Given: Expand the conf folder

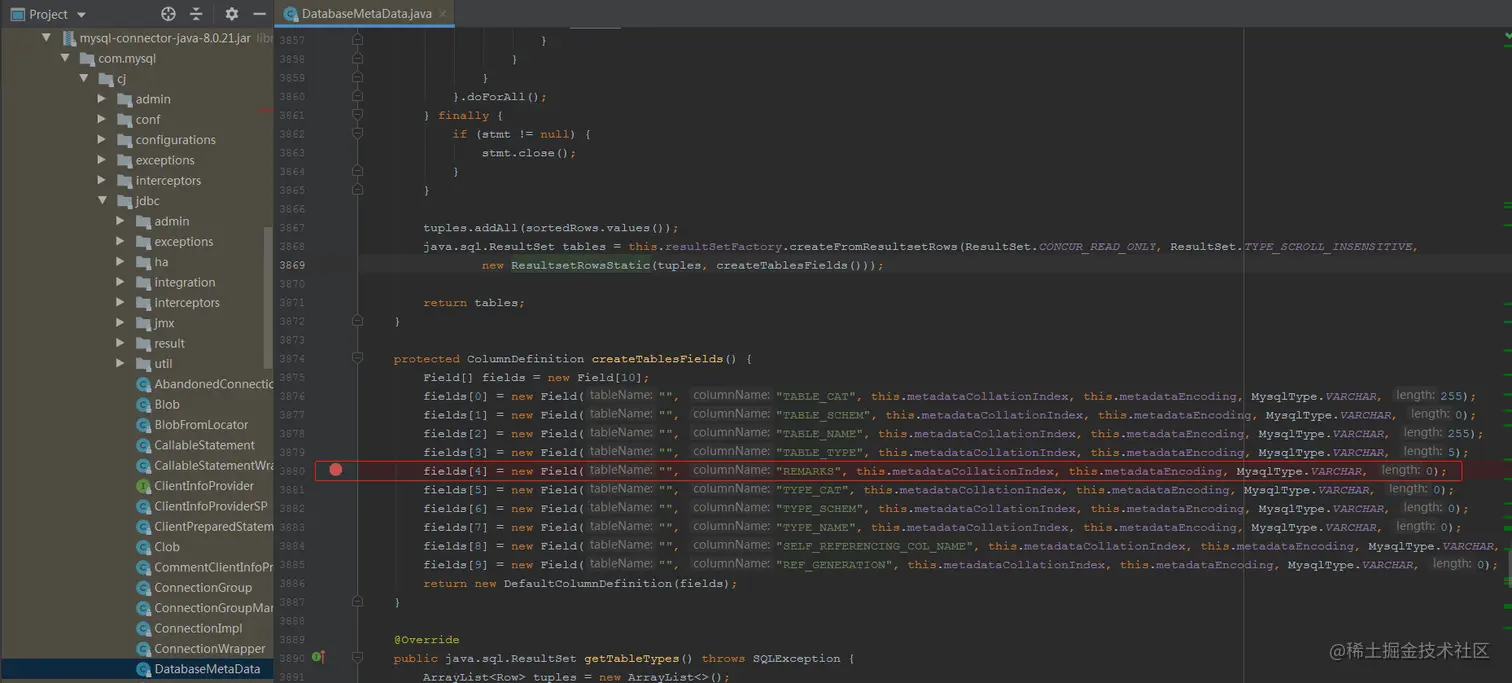Looking at the screenshot, I should 102,119.
